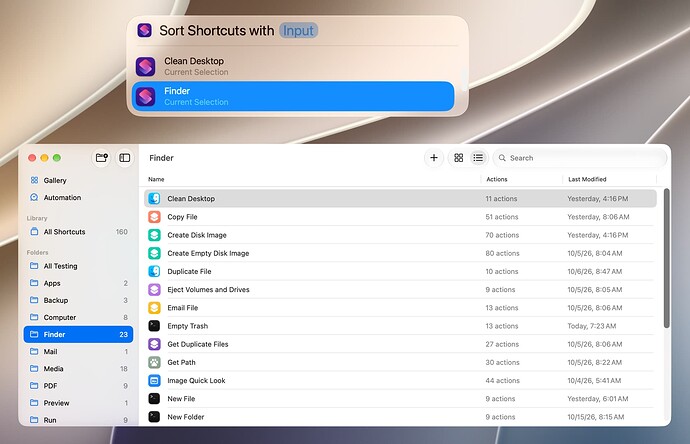The height and width of the screenshot is (444, 690).
Task: Click the Copy File shortcut icon
Action: point(154,217)
